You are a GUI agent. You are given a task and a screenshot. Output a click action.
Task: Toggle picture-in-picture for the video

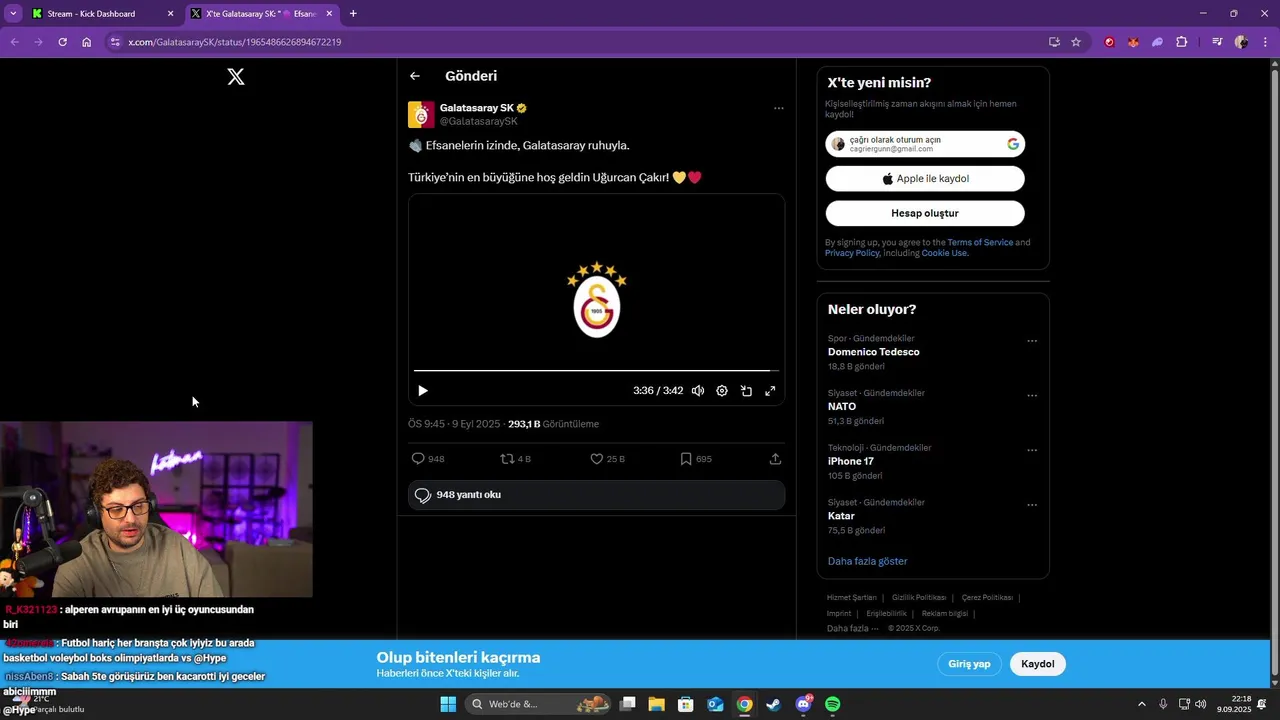coord(746,391)
